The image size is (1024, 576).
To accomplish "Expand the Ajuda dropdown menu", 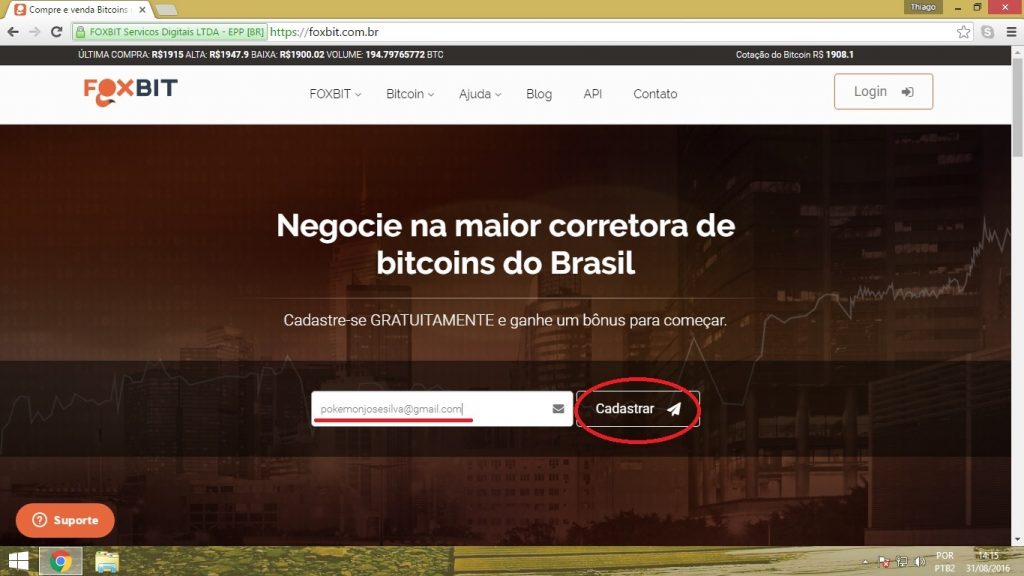I will [x=480, y=94].
